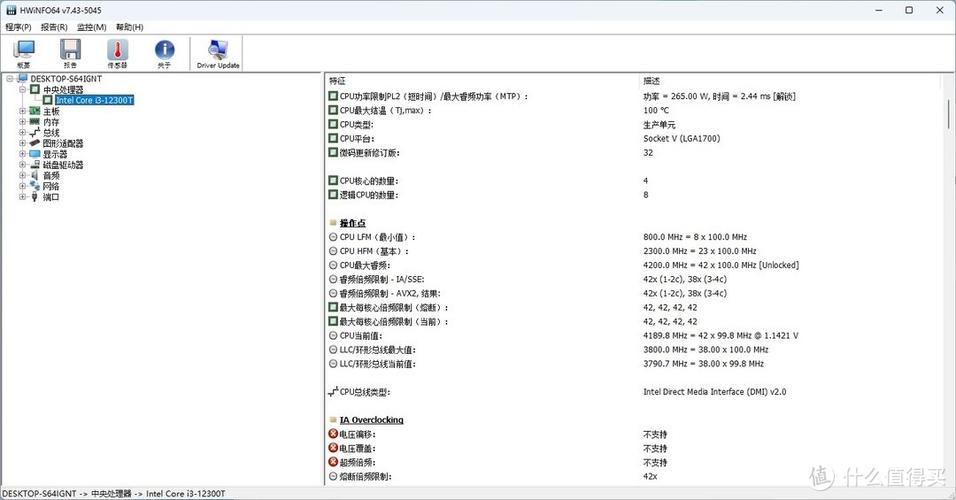Image resolution: width=956 pixels, height=500 pixels.
Task: Click the clock icon beside CPU最大睿频
Action: (x=333, y=265)
